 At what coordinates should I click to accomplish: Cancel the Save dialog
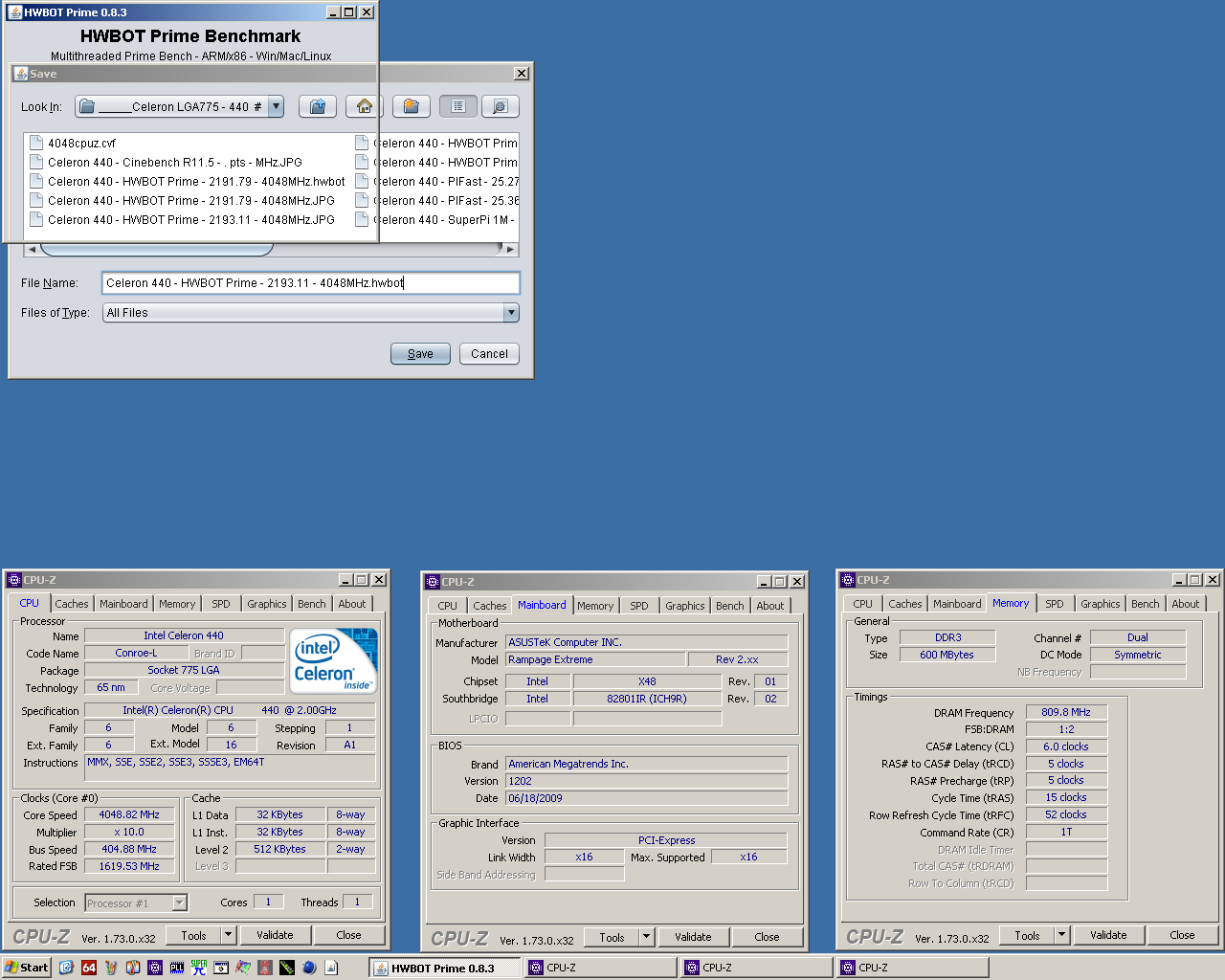(x=489, y=353)
